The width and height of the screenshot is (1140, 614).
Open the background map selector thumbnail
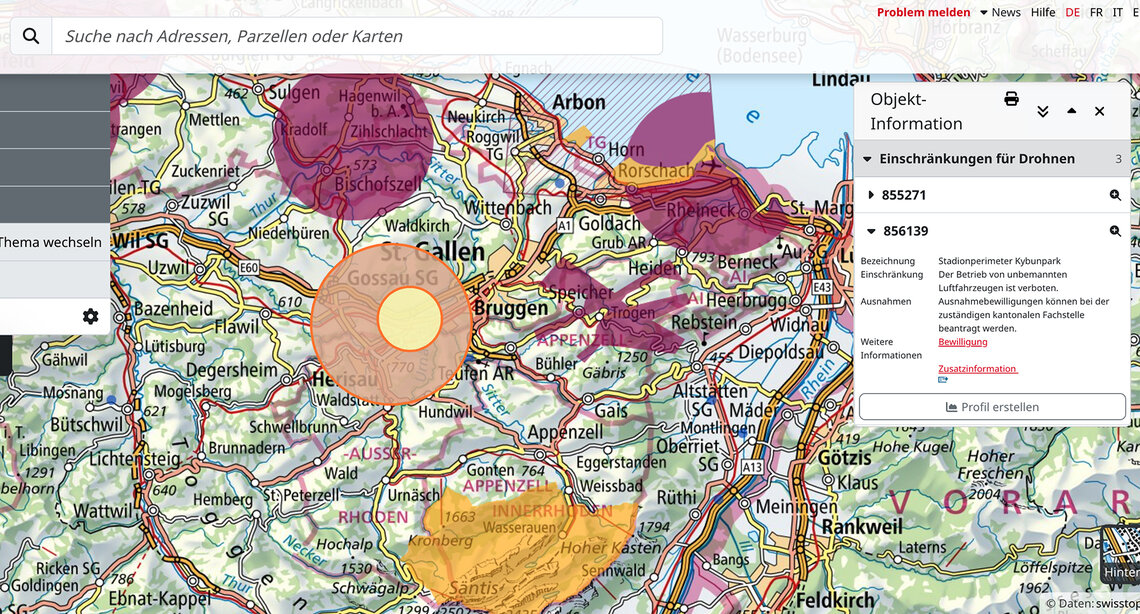(x=1122, y=554)
